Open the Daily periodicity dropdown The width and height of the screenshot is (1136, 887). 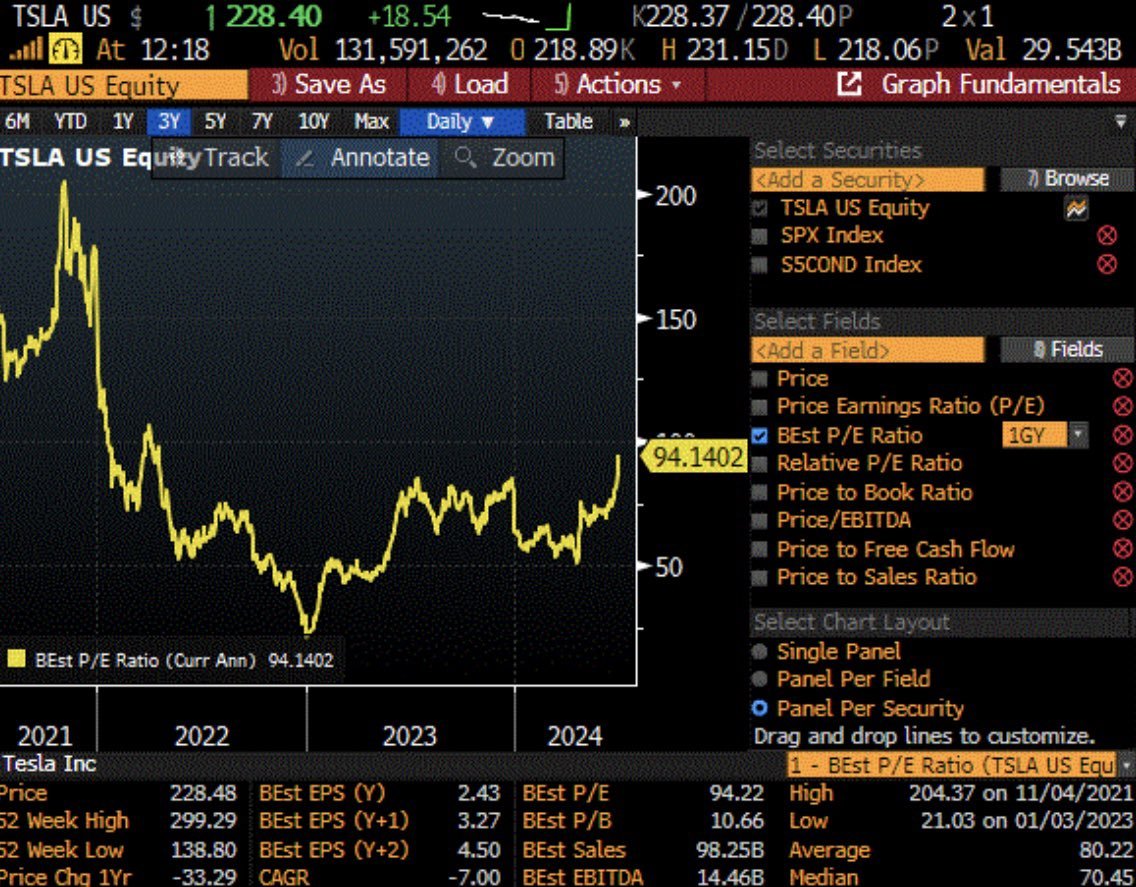462,122
